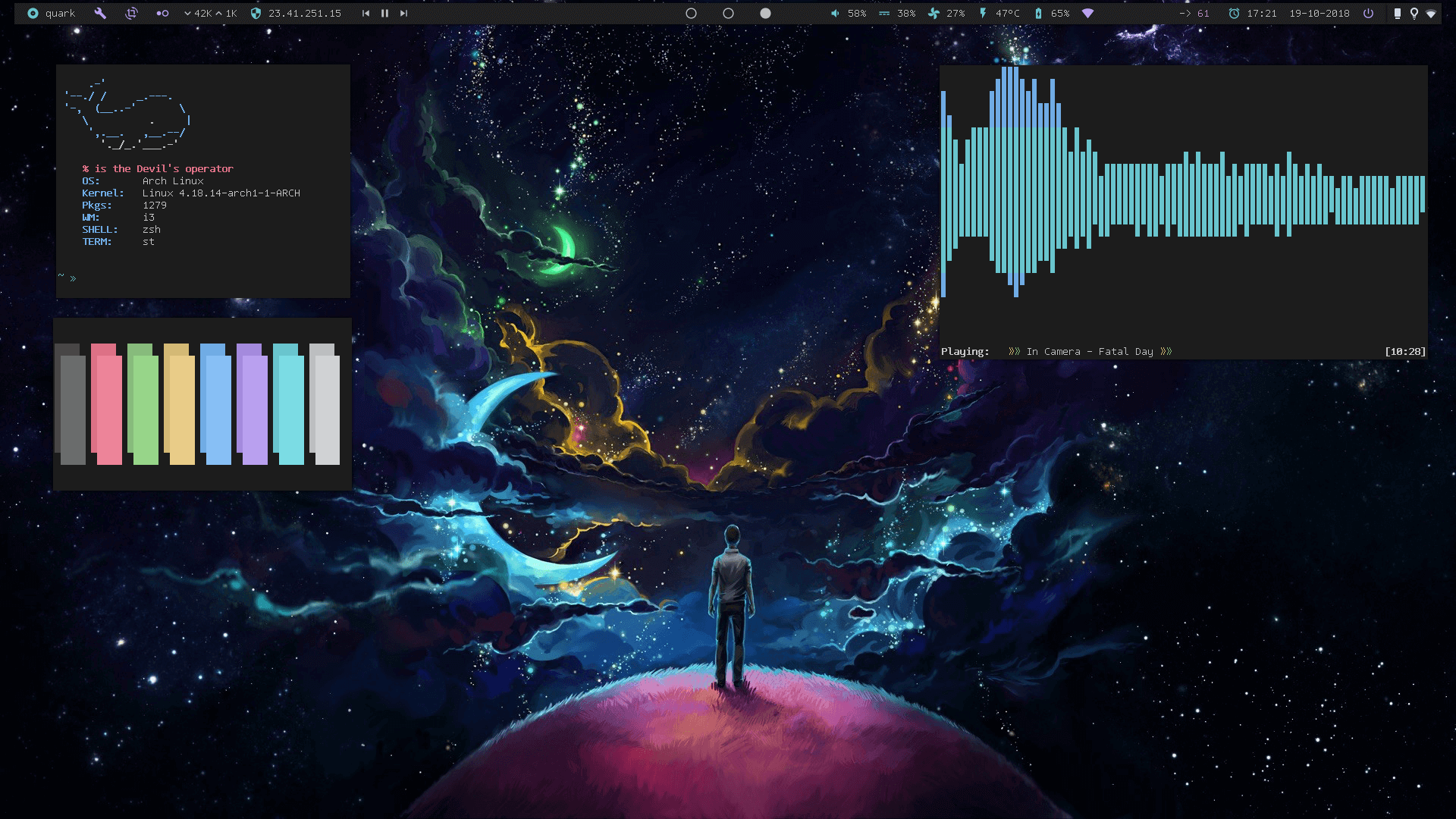Click the Kernel version line in terminal
This screenshot has width=1456, height=819.
click(x=191, y=193)
